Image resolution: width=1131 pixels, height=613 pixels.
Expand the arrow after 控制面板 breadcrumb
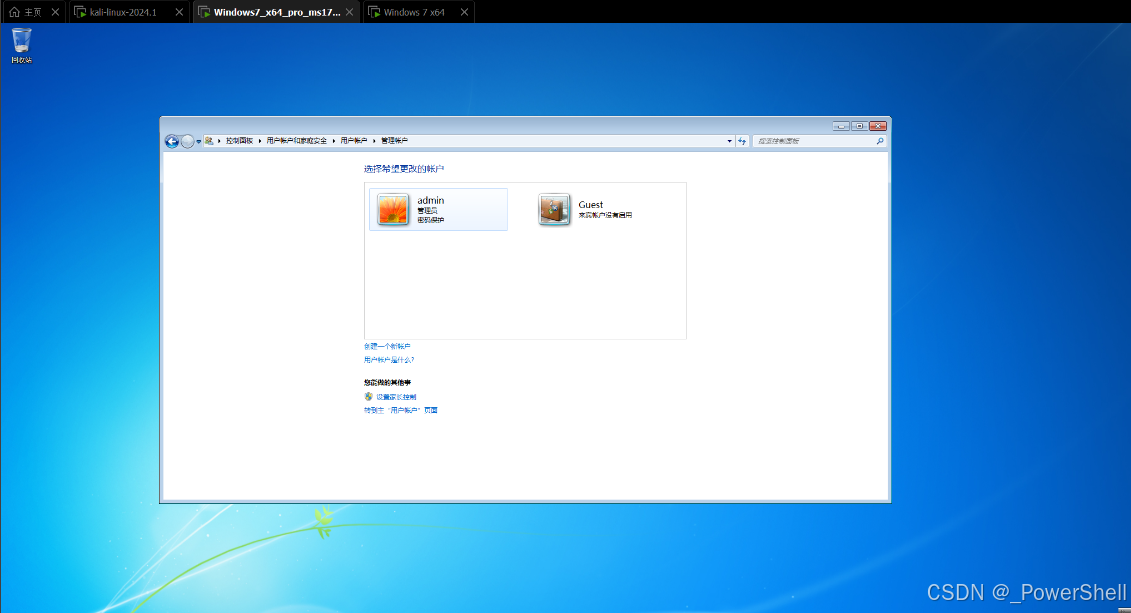(260, 141)
